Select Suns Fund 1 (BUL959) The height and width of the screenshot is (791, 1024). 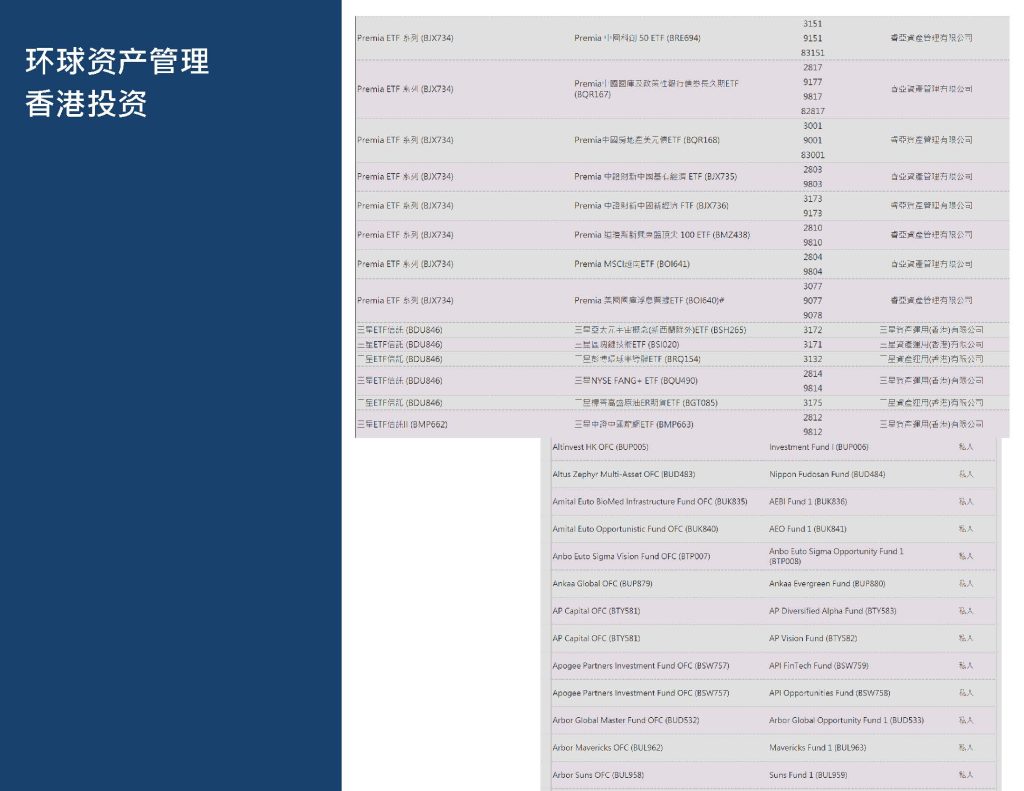tap(808, 775)
